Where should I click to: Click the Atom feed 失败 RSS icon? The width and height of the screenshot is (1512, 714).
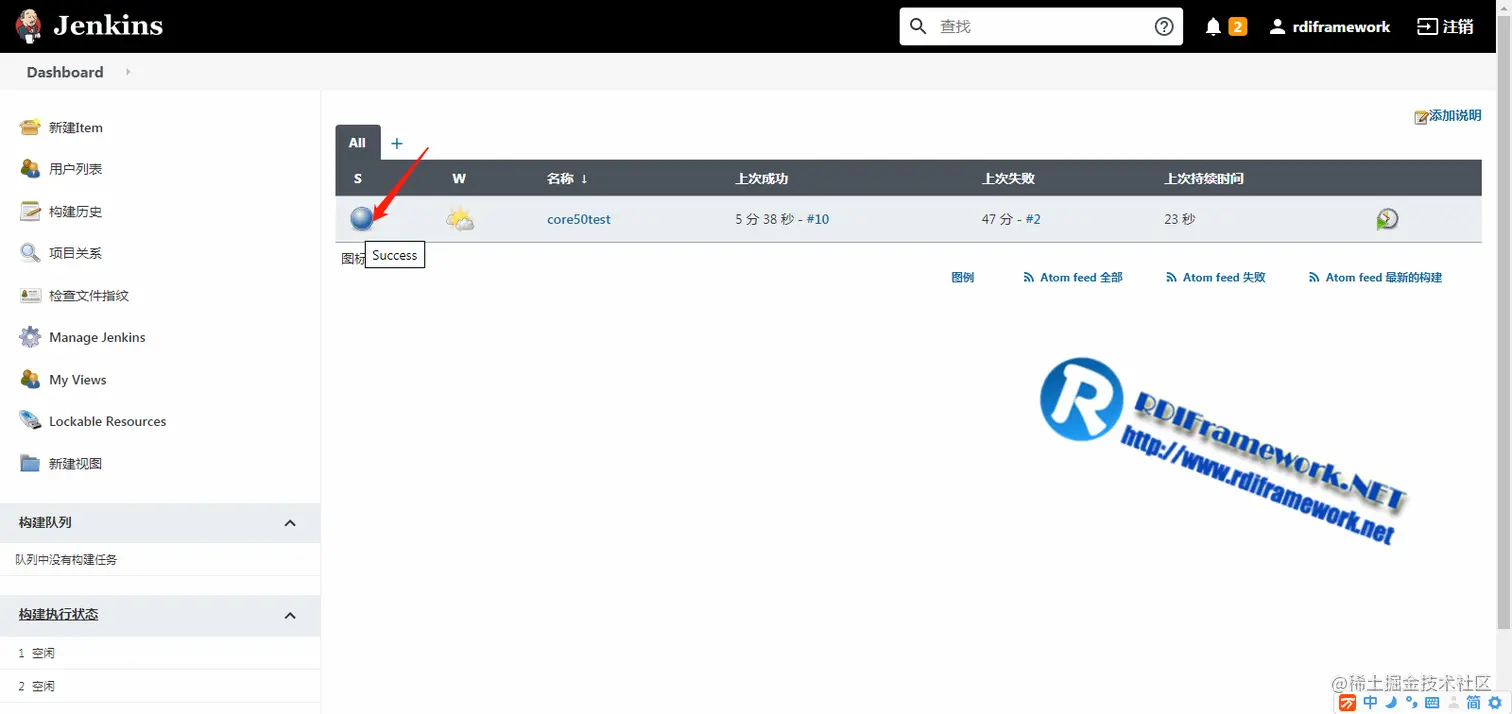[1171, 277]
